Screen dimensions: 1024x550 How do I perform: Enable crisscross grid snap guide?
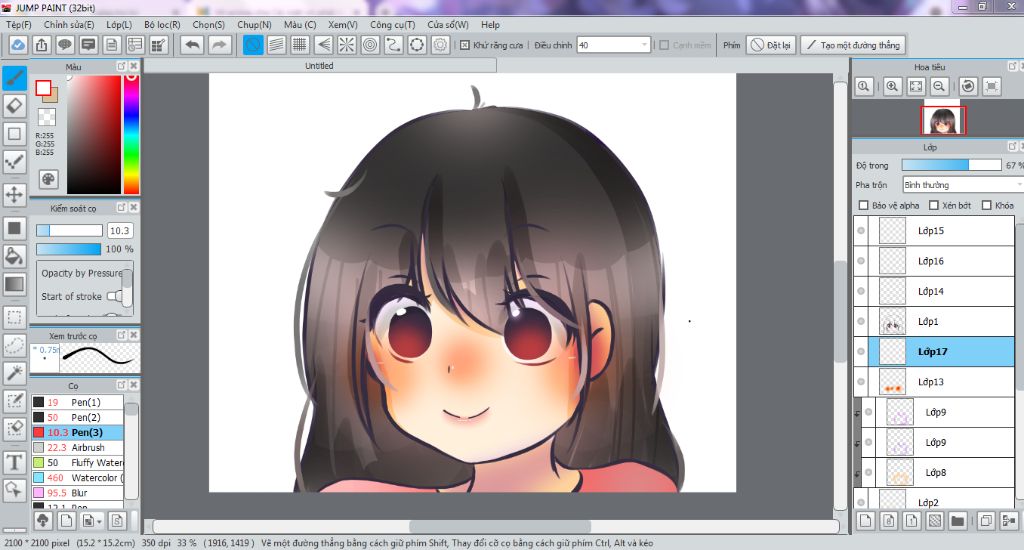tap(300, 45)
